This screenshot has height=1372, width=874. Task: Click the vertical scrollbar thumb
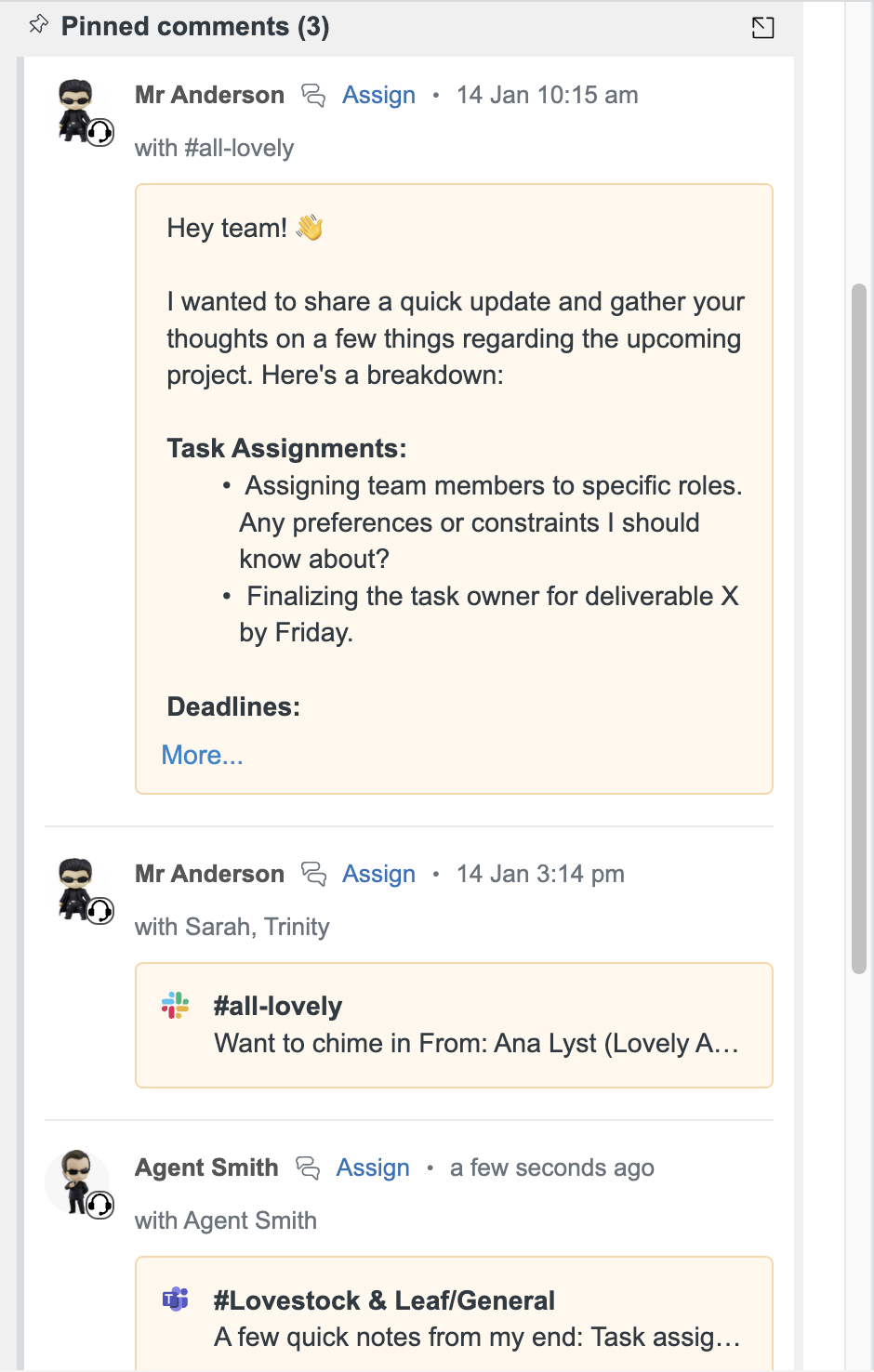859,628
